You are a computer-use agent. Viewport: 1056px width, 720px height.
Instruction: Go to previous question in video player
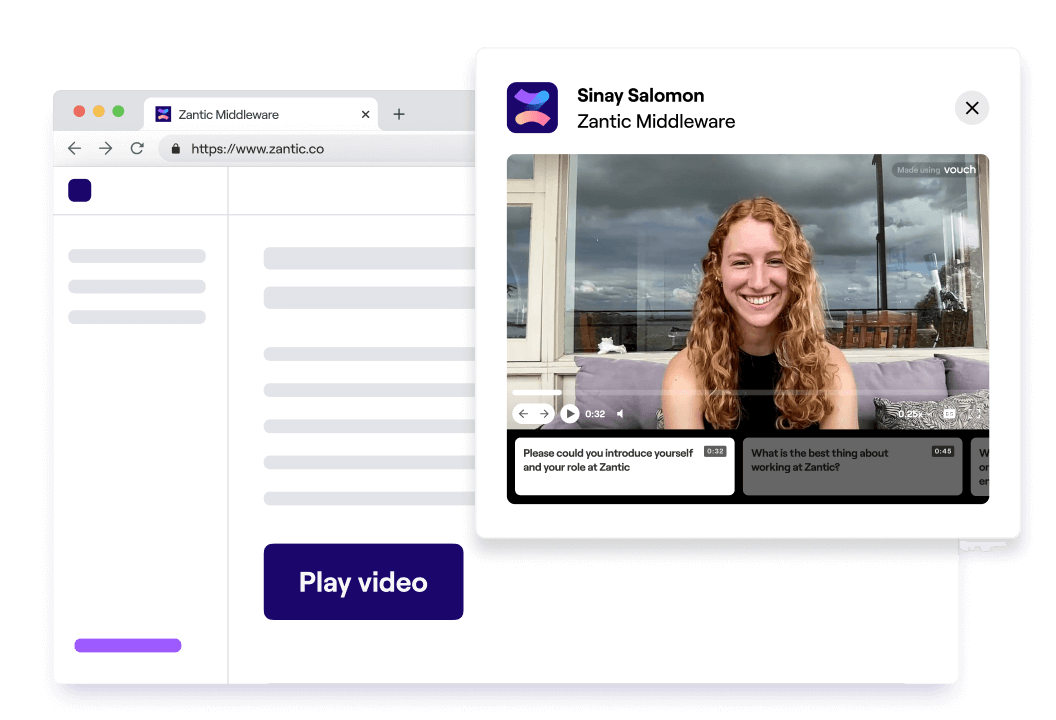point(523,414)
